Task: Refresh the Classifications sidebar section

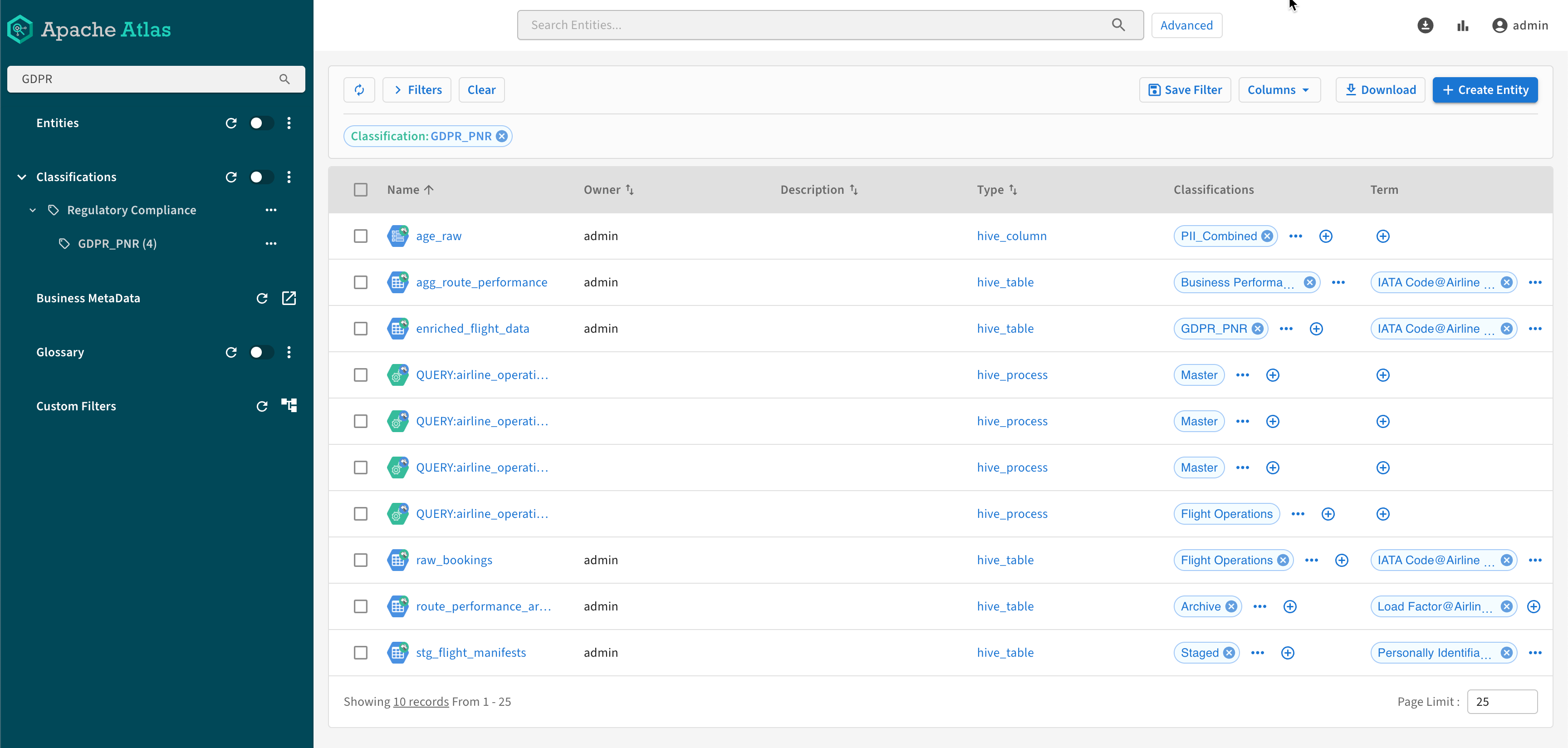Action: click(231, 177)
